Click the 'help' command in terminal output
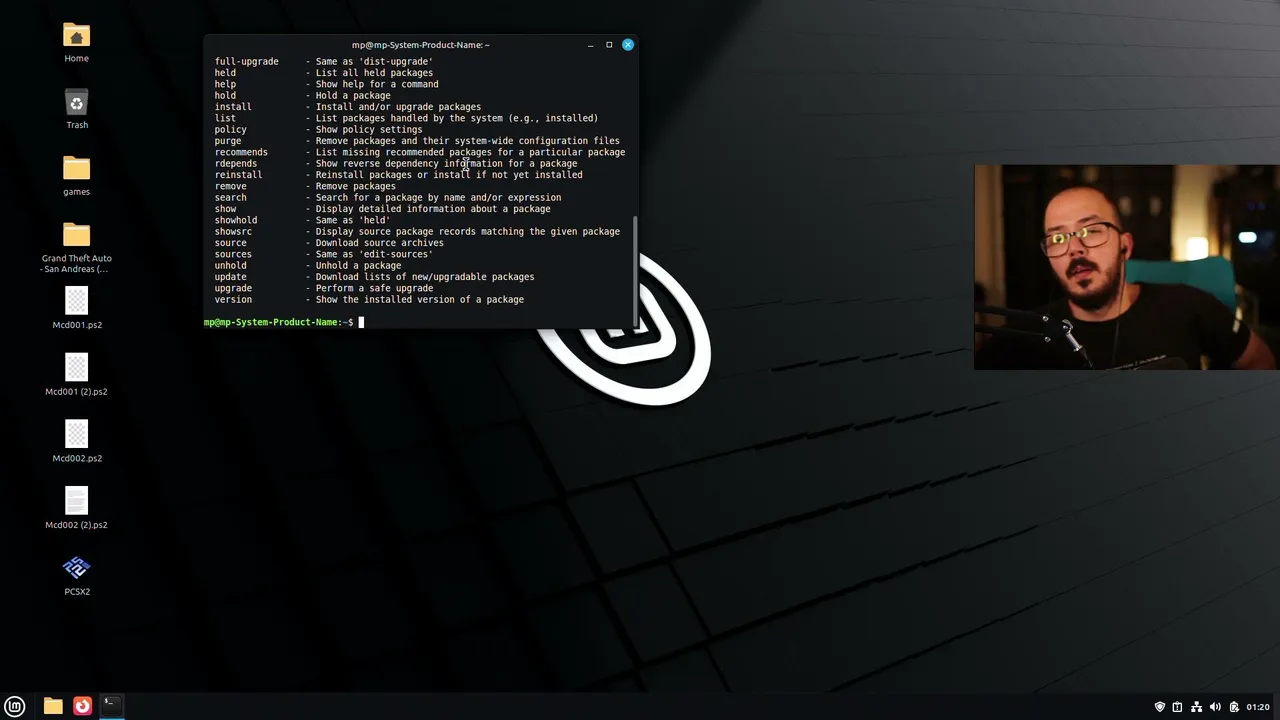This screenshot has height=720, width=1280. tap(226, 84)
